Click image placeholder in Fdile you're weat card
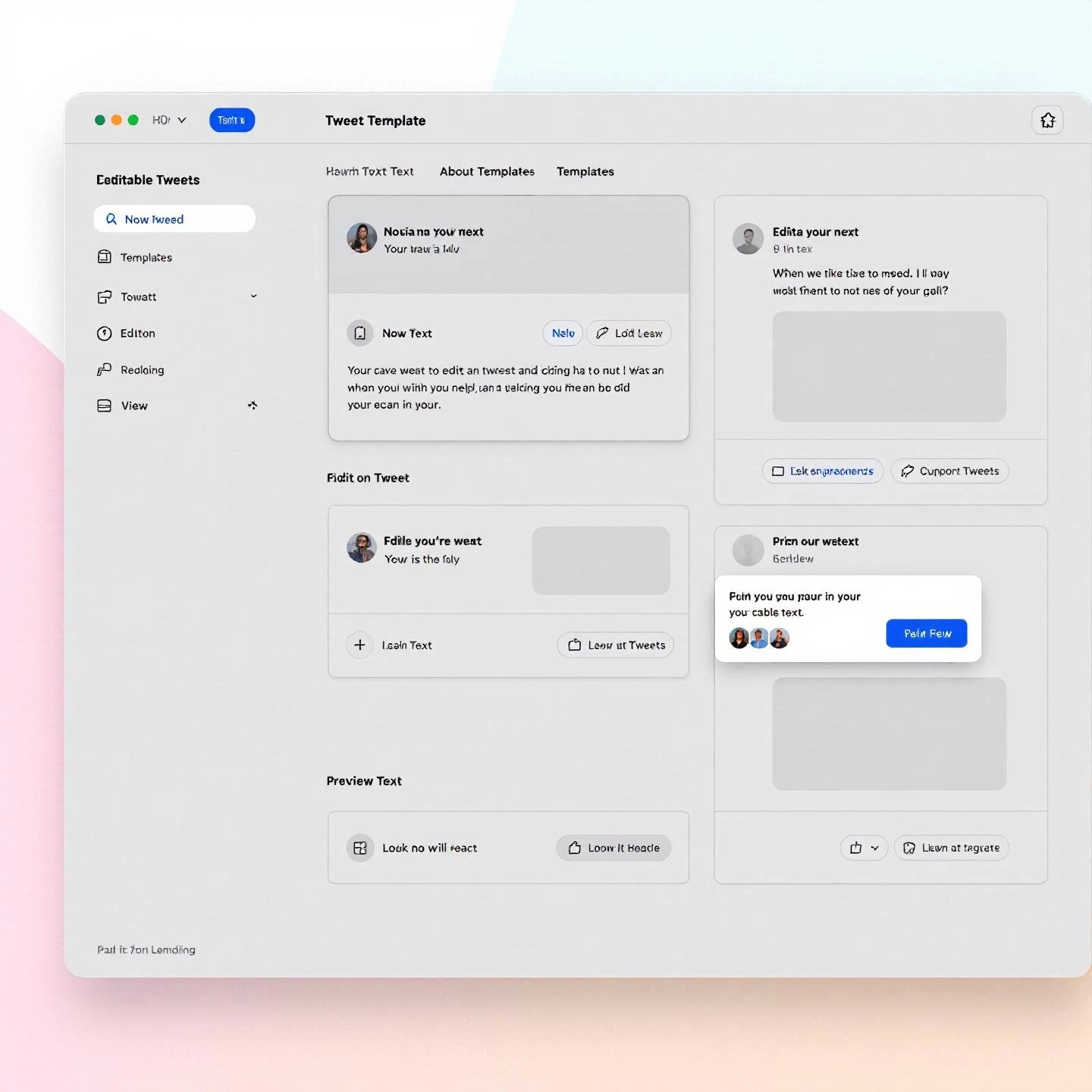This screenshot has height=1092, width=1092. (x=601, y=560)
